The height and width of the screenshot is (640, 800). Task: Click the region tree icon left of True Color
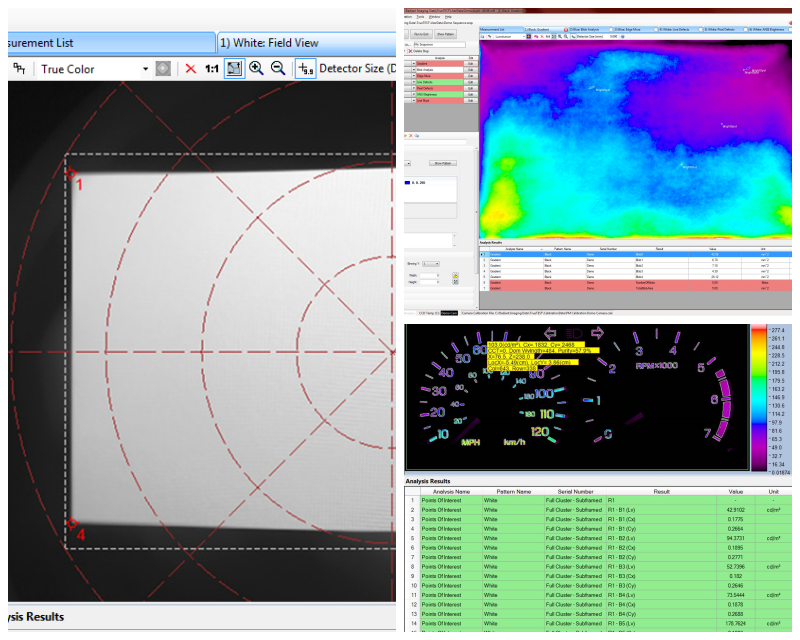click(19, 68)
